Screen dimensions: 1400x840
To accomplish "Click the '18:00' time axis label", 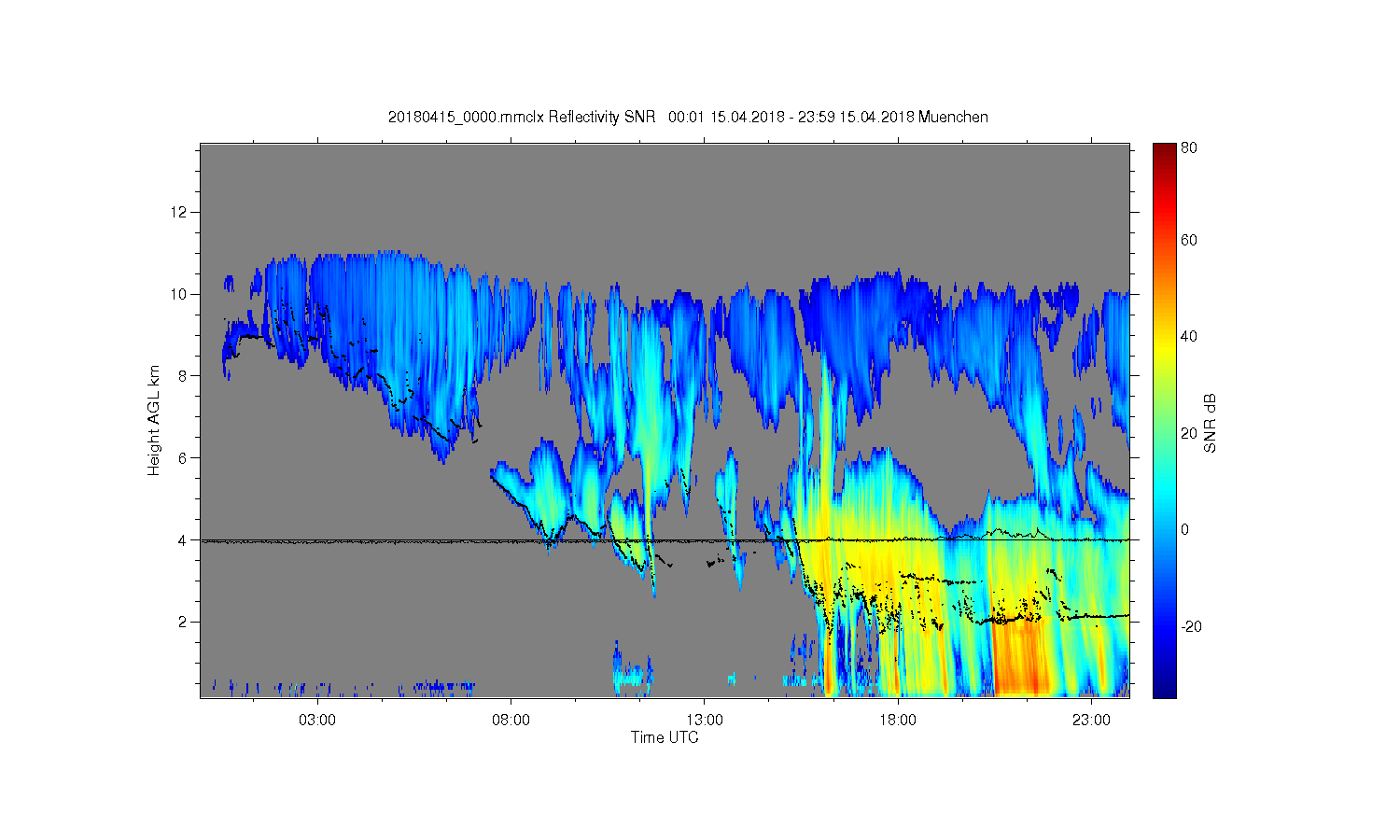I will click(898, 721).
